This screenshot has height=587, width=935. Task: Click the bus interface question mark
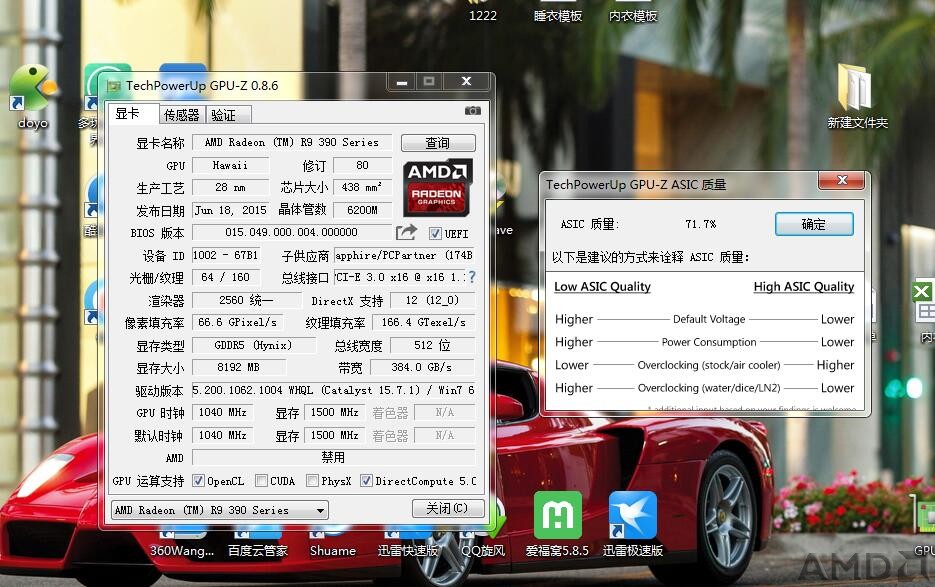click(472, 277)
